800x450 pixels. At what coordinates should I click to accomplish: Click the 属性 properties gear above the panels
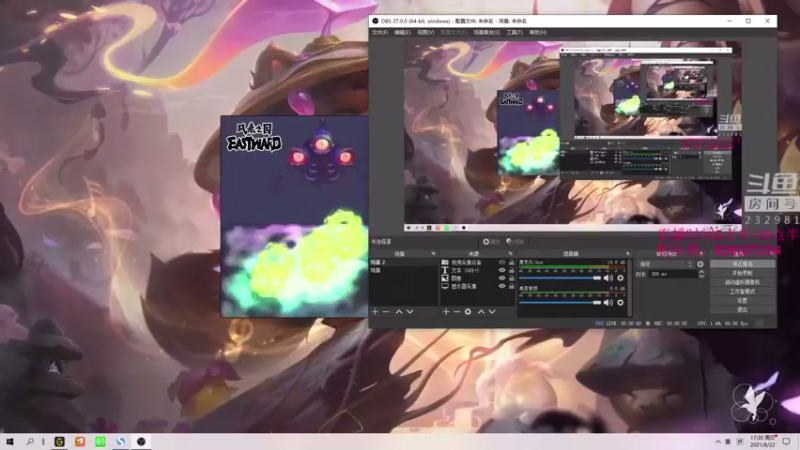pos(491,242)
